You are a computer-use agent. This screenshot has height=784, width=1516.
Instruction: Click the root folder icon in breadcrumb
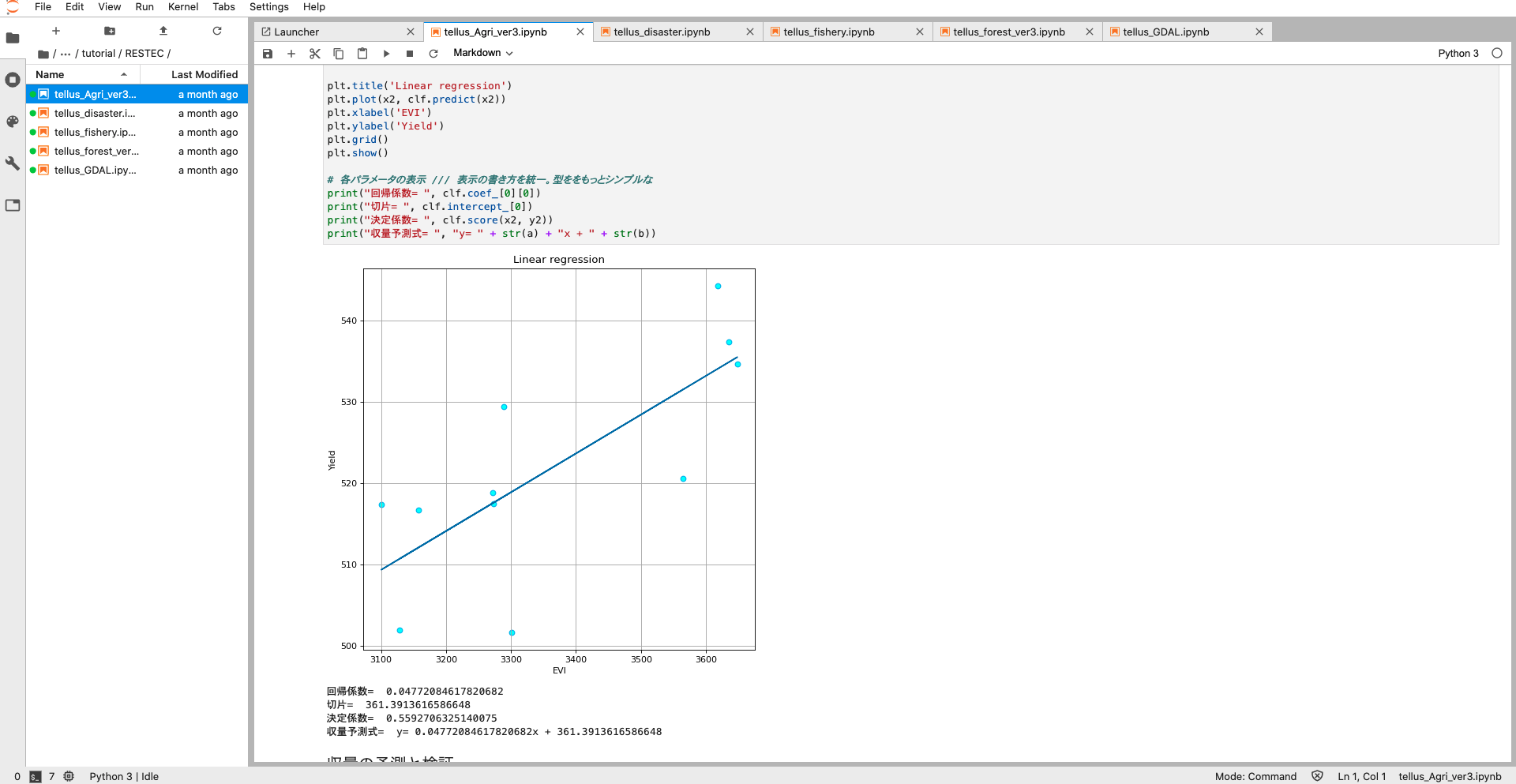click(x=43, y=54)
